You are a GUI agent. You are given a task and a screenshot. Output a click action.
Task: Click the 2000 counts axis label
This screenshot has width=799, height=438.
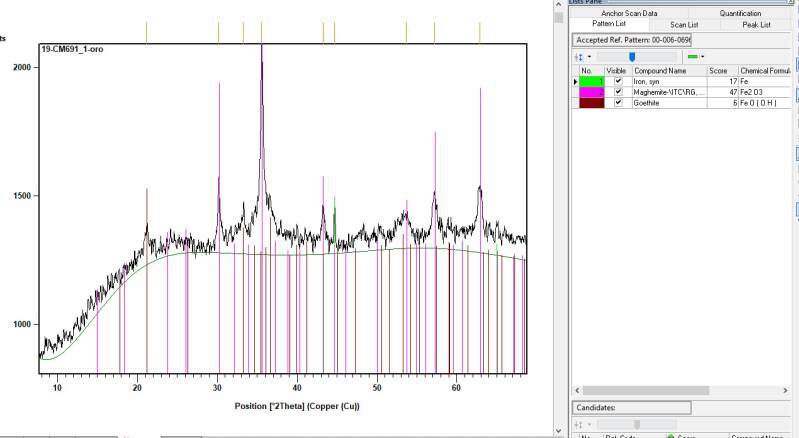(x=23, y=67)
